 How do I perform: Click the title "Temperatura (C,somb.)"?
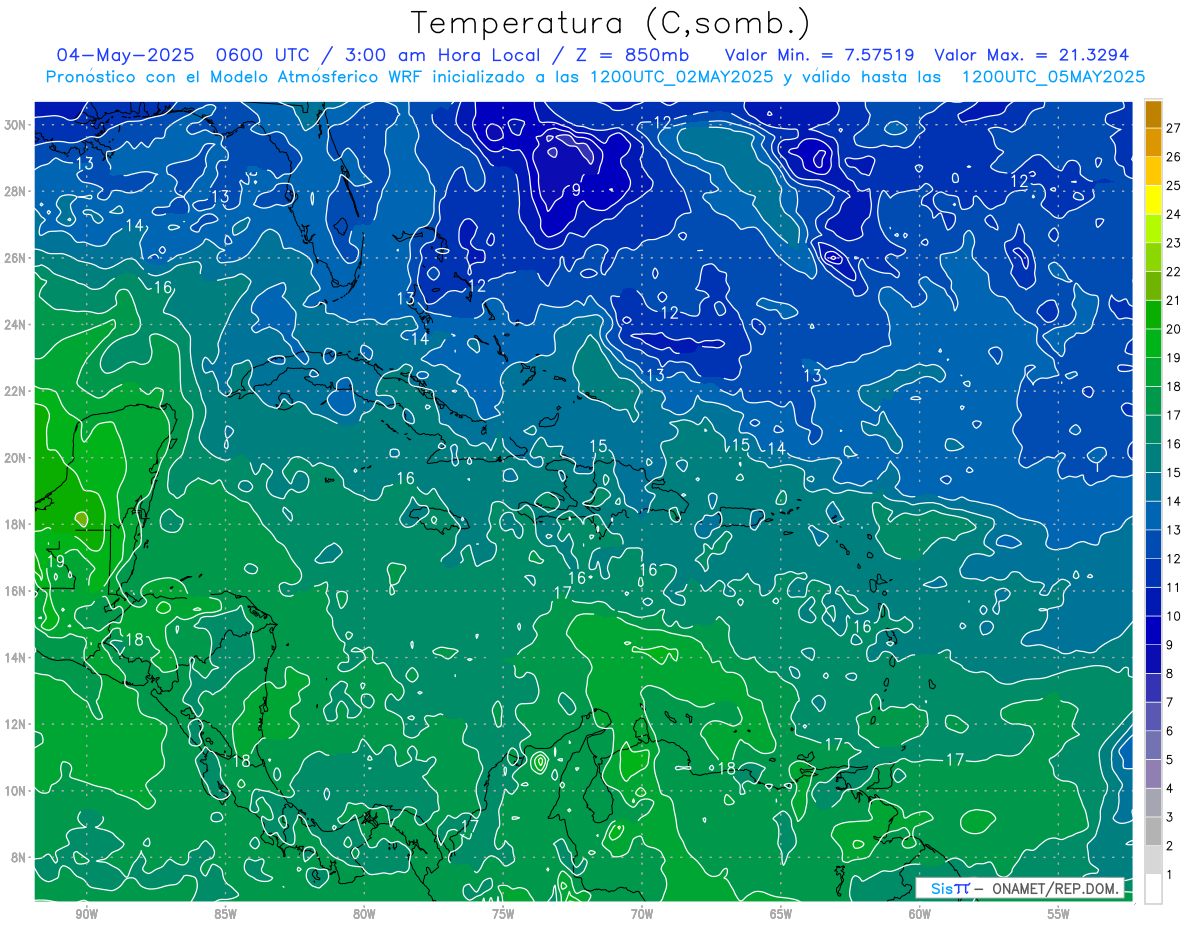[x=611, y=23]
